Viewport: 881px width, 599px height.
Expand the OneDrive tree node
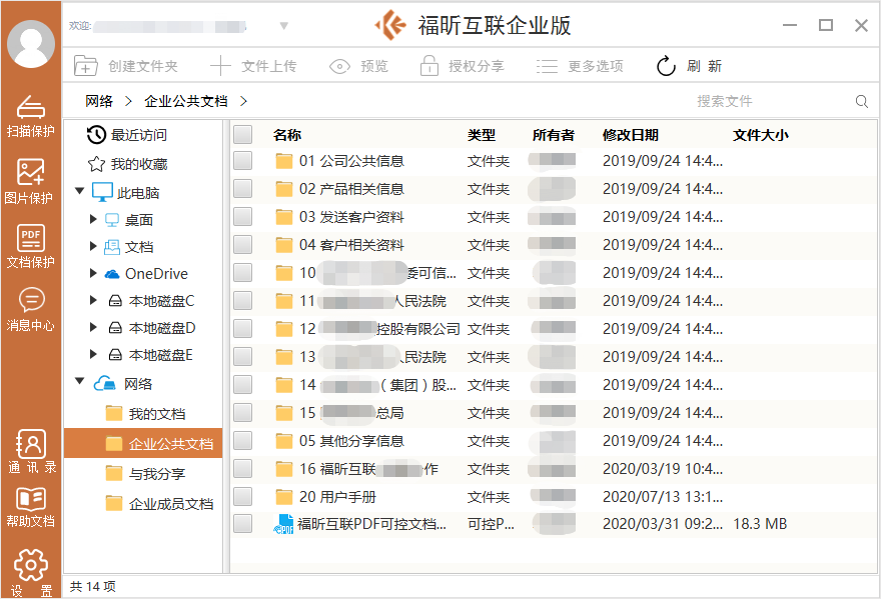pos(93,273)
